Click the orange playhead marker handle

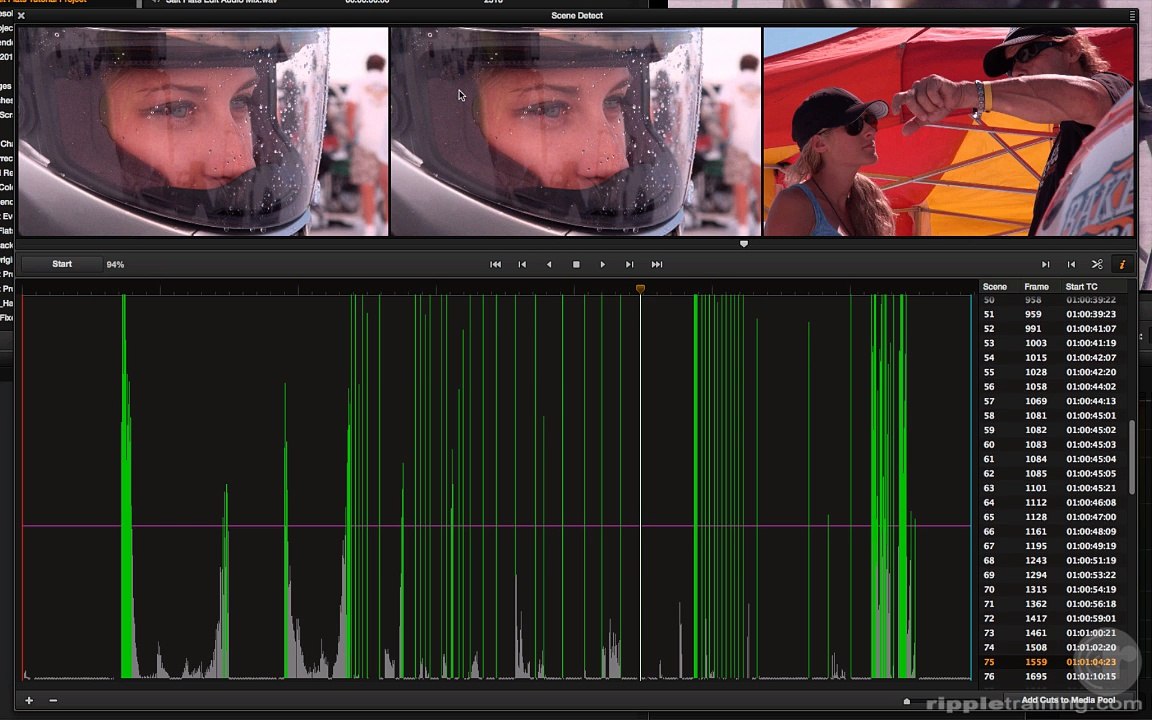[641, 289]
